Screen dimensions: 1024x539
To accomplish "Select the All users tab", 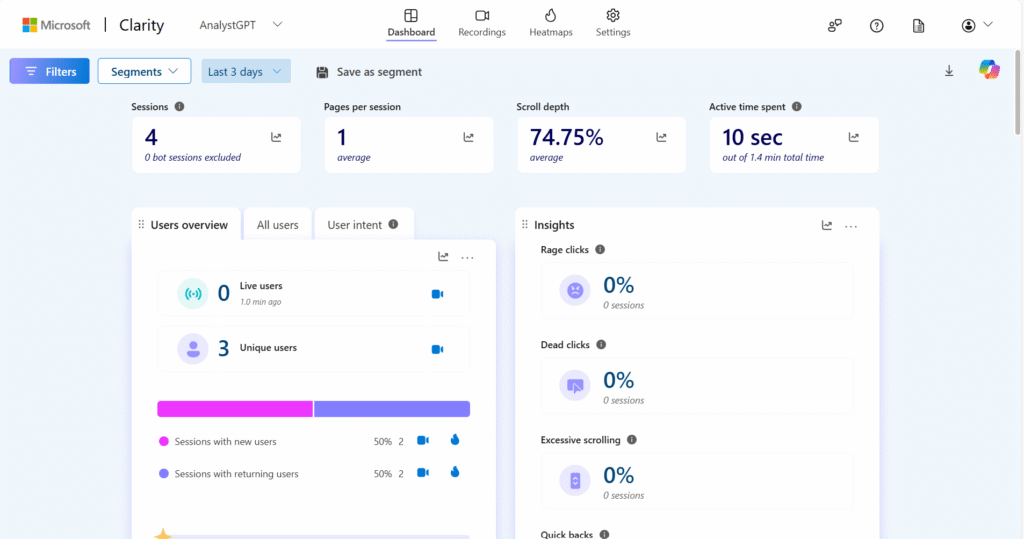I will coord(277,225).
